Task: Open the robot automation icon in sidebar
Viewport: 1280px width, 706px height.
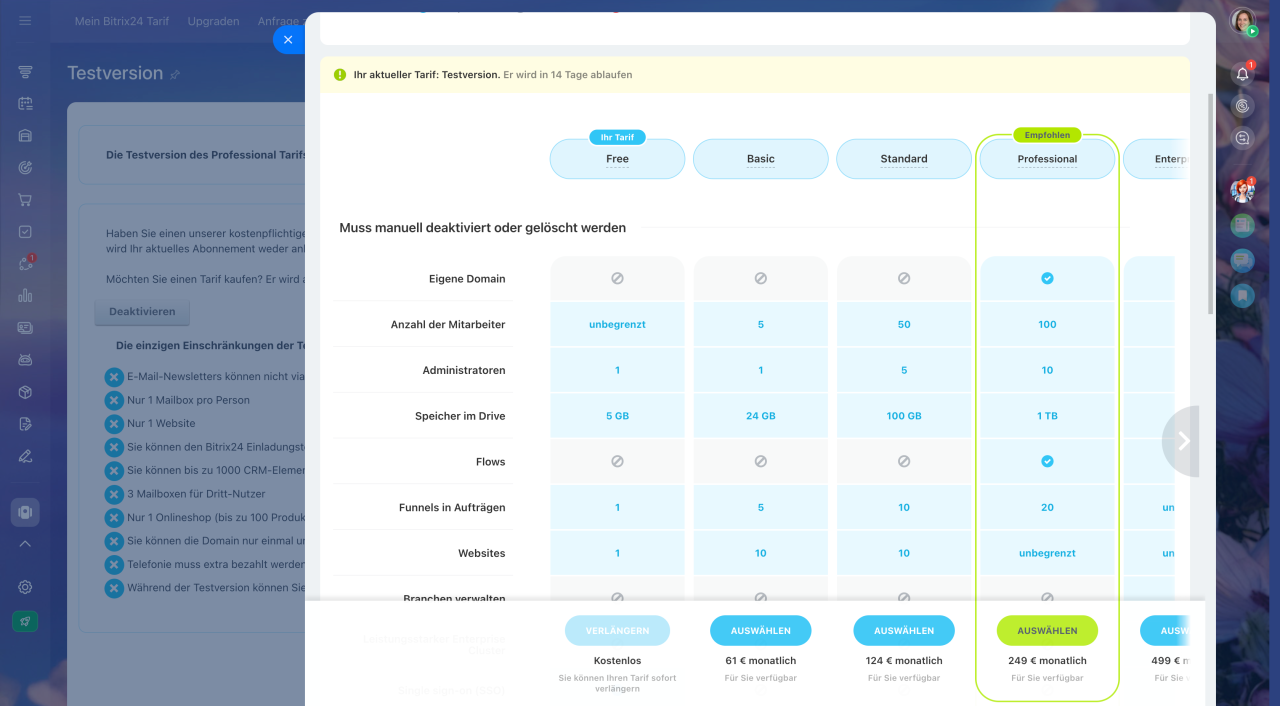Action: point(25,360)
